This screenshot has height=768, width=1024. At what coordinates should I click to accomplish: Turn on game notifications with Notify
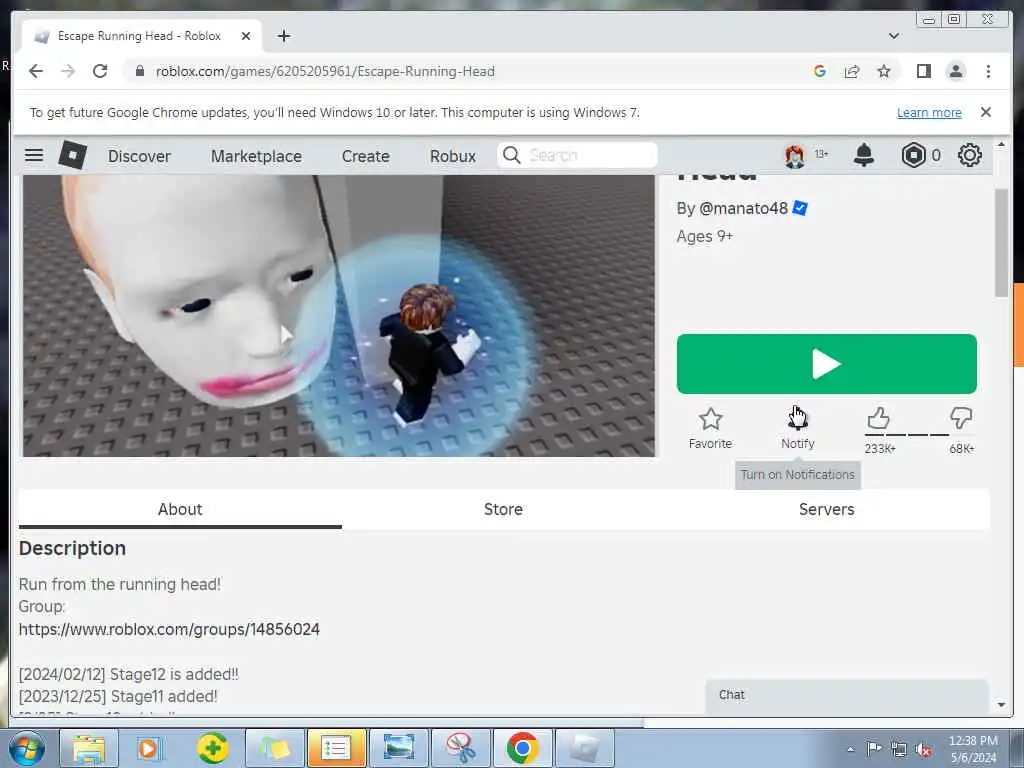pyautogui.click(x=797, y=428)
